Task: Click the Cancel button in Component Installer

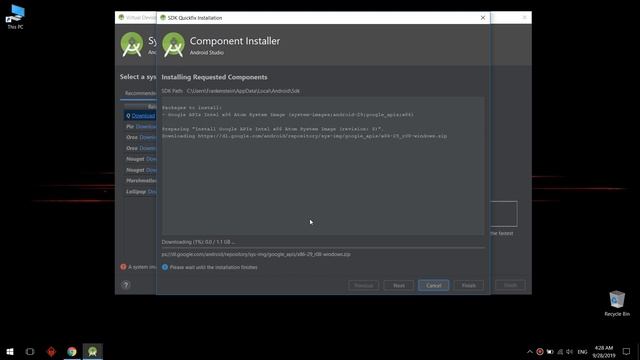Action: 433,285
